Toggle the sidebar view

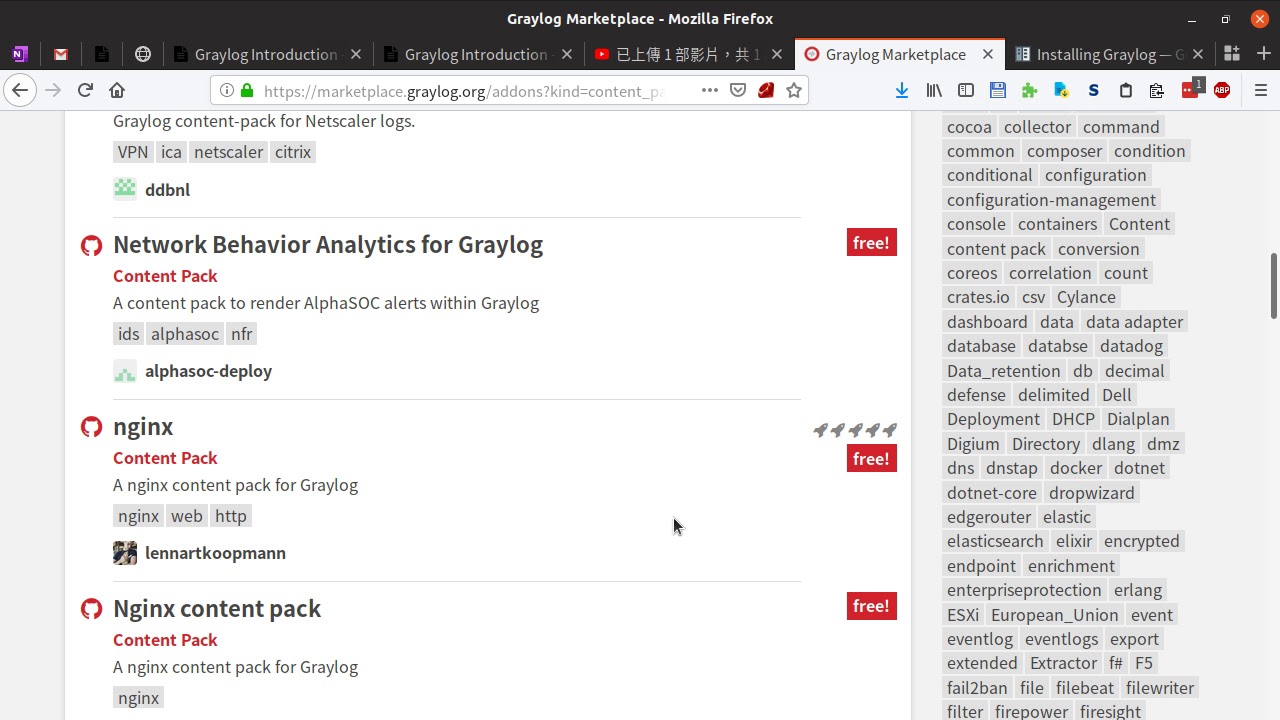click(x=966, y=90)
